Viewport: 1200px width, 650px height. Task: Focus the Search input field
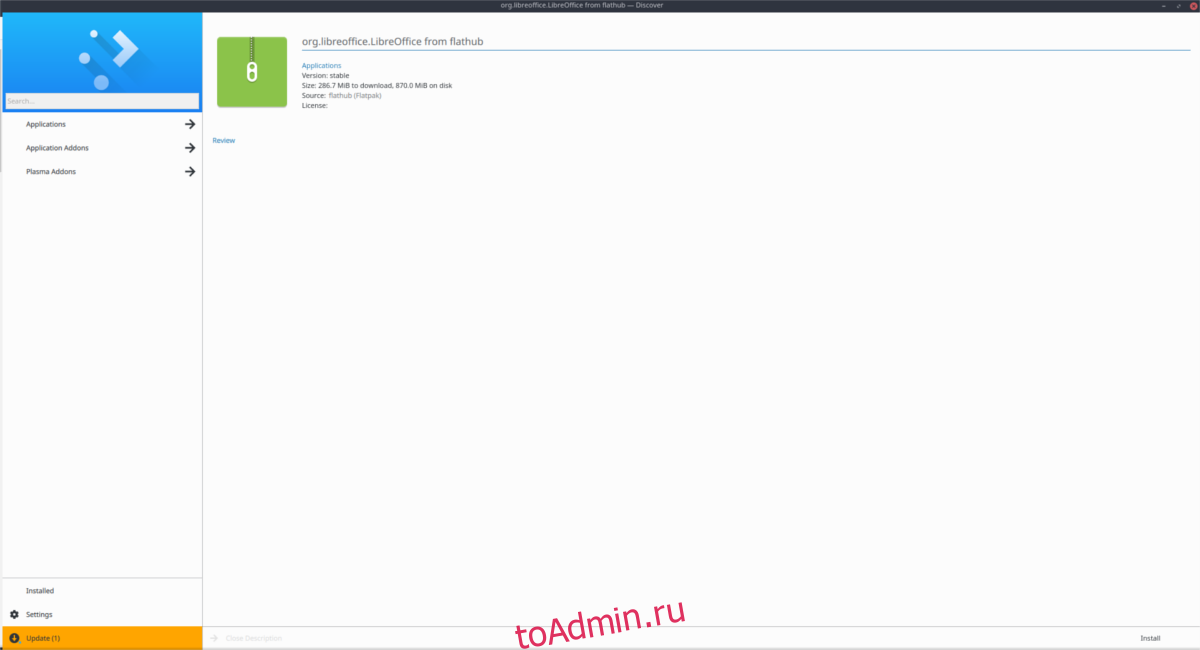point(102,101)
